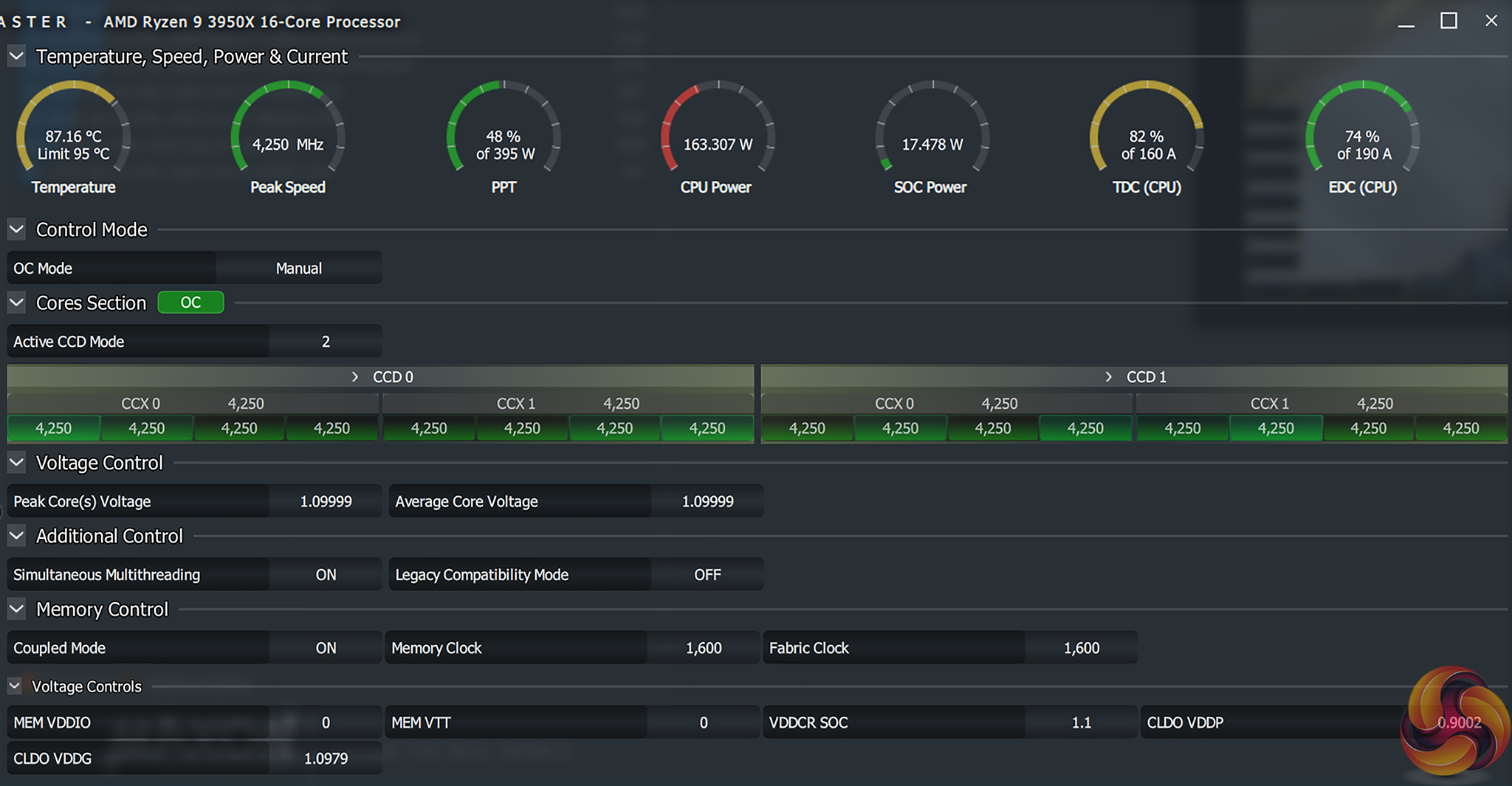The height and width of the screenshot is (786, 1512).
Task: Select the CCD 1 header
Action: point(1146,377)
